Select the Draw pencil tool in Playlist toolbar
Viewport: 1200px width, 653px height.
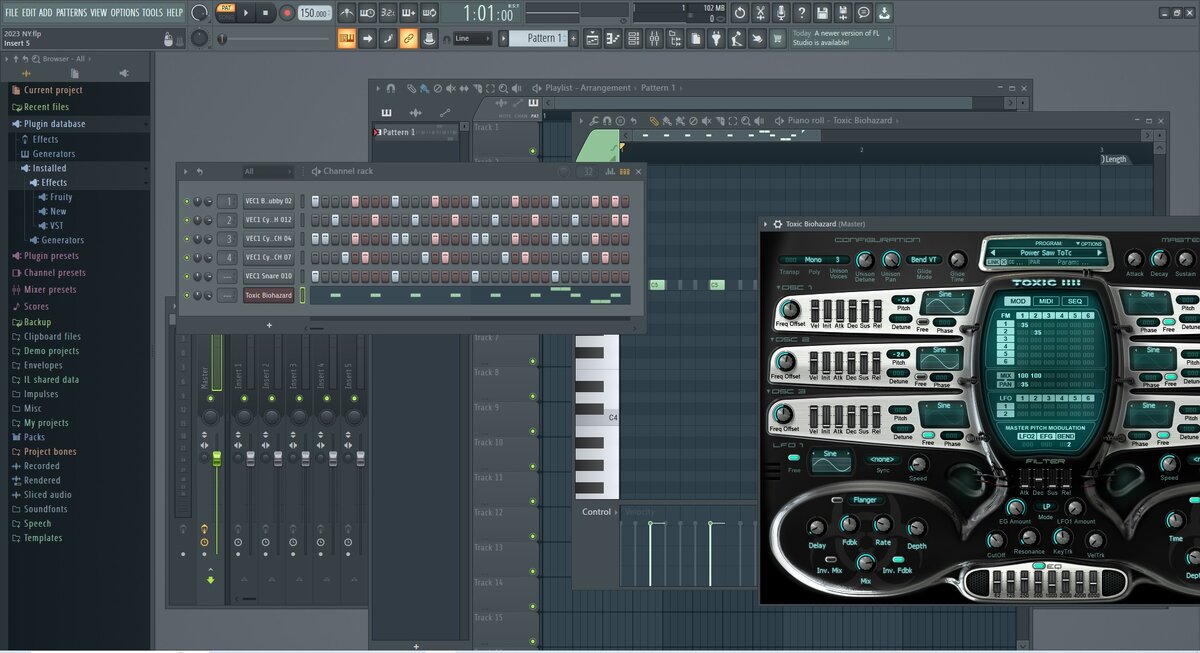(x=413, y=88)
